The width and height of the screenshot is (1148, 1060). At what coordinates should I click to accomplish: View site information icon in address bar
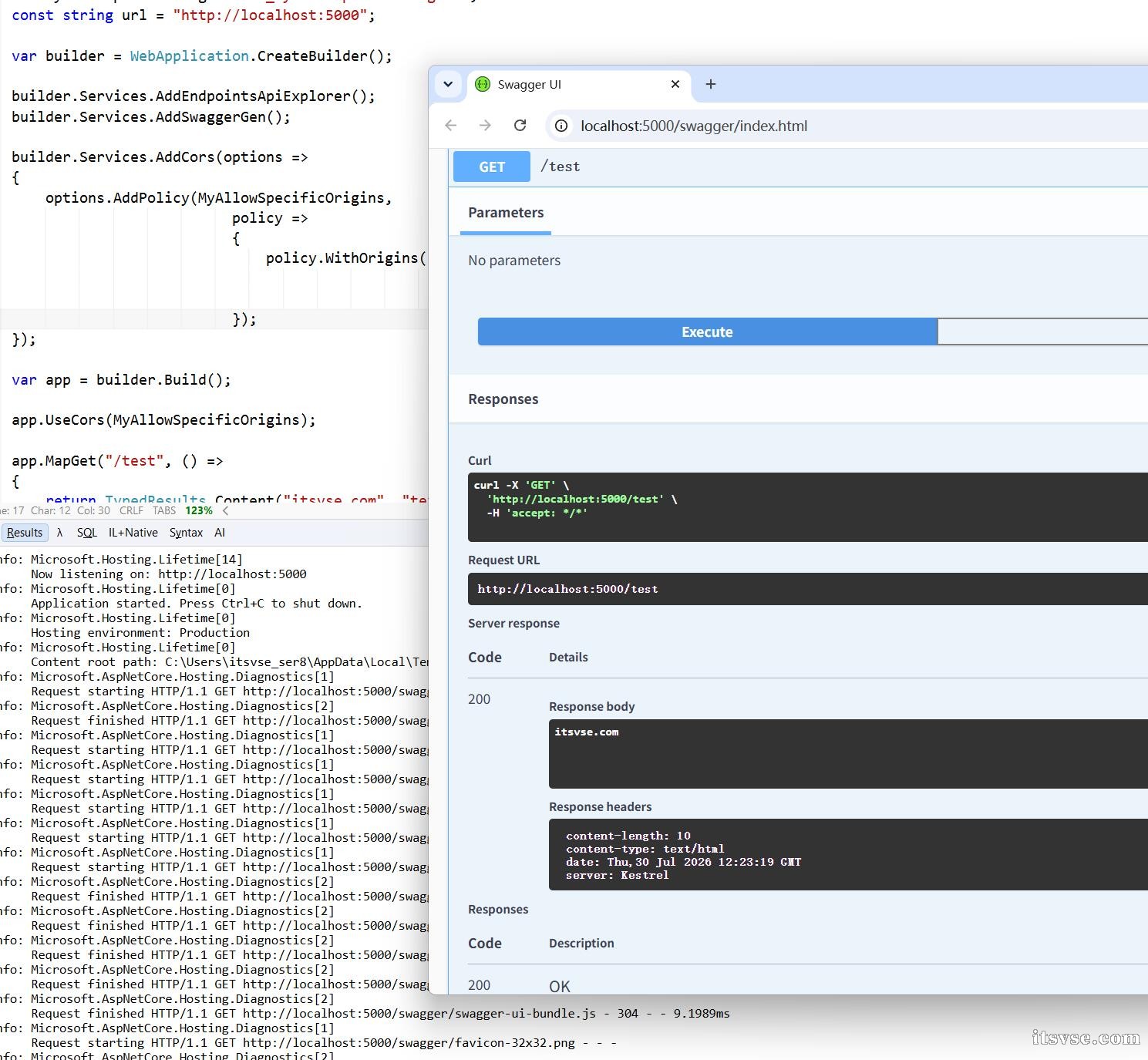pyautogui.click(x=562, y=126)
